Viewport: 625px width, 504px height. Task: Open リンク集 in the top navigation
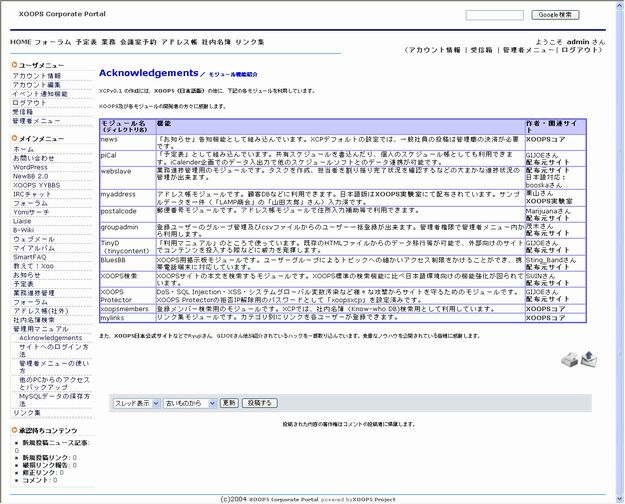coord(250,42)
